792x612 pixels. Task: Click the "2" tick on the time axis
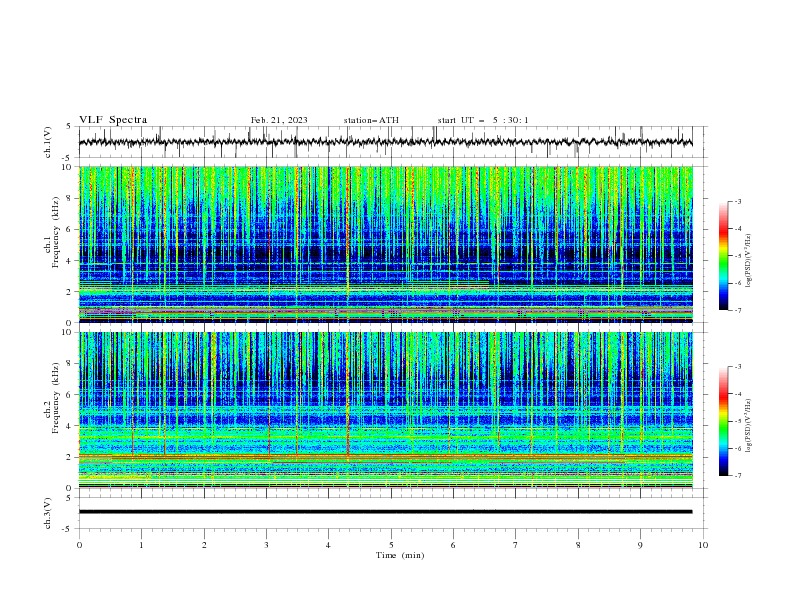(x=204, y=545)
